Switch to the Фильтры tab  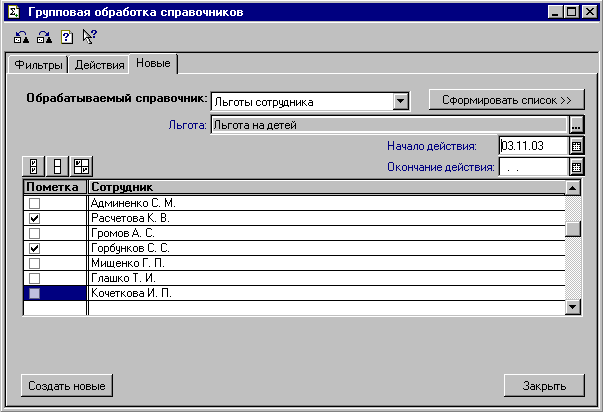38,65
